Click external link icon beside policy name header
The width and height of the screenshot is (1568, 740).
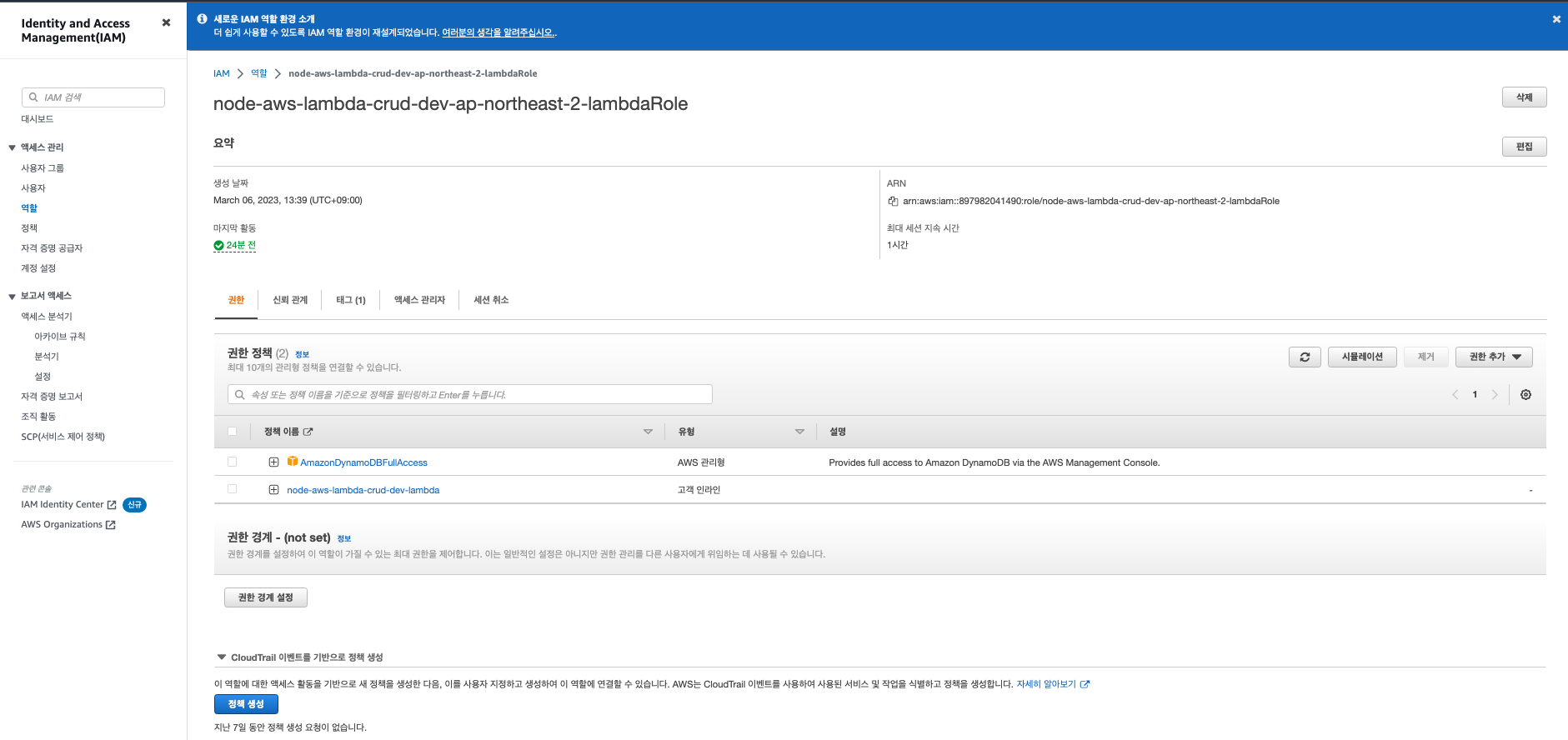[308, 432]
